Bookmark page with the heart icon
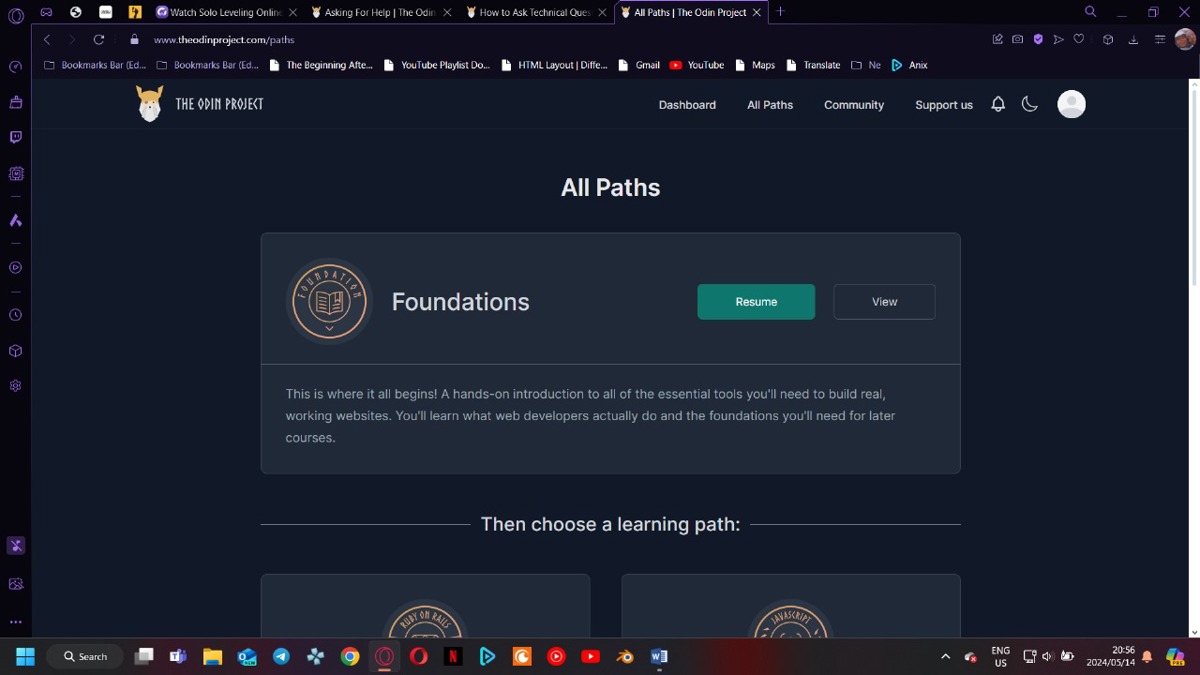The width and height of the screenshot is (1200, 675). [1079, 40]
